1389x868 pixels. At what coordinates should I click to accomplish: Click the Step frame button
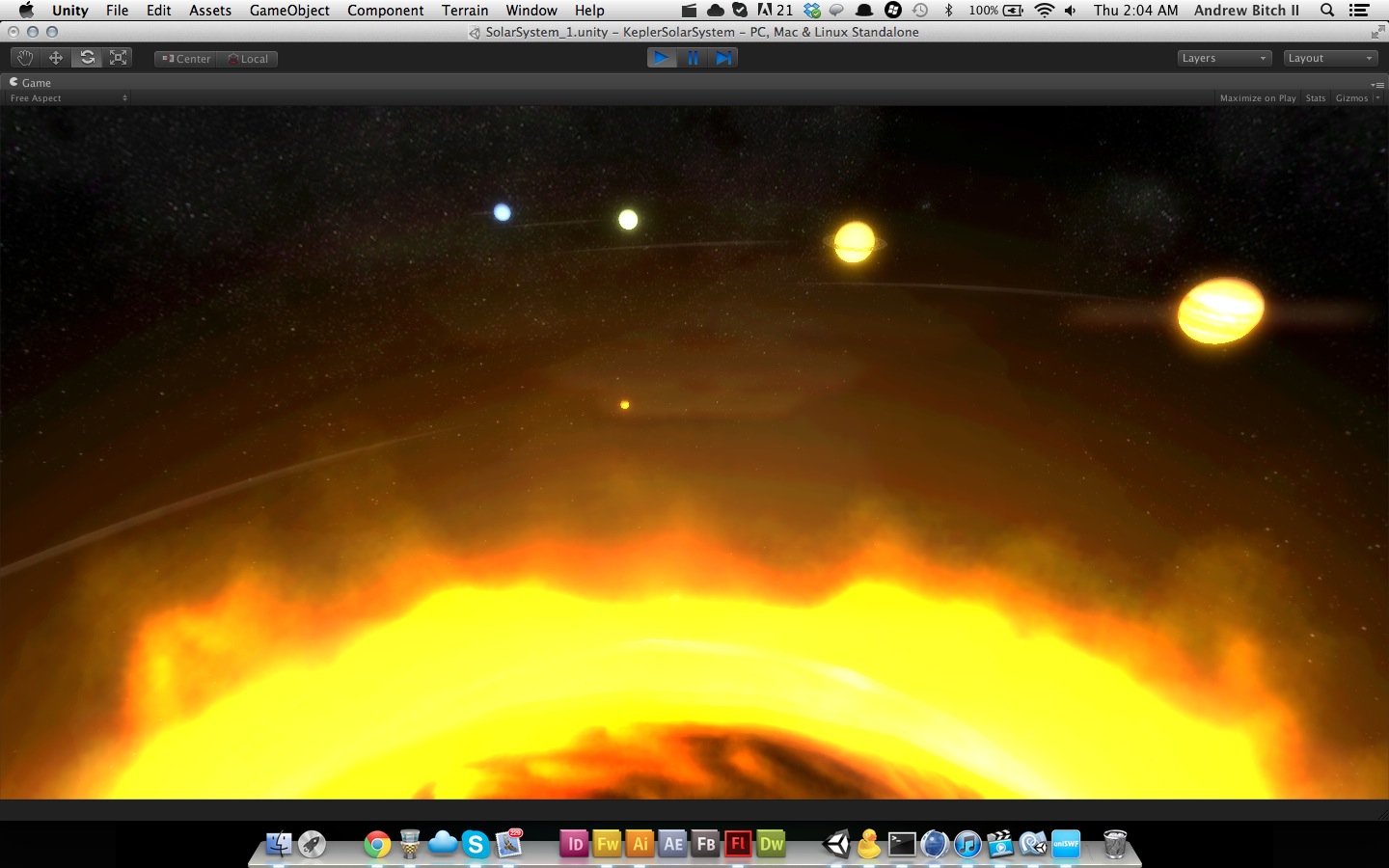(723, 58)
